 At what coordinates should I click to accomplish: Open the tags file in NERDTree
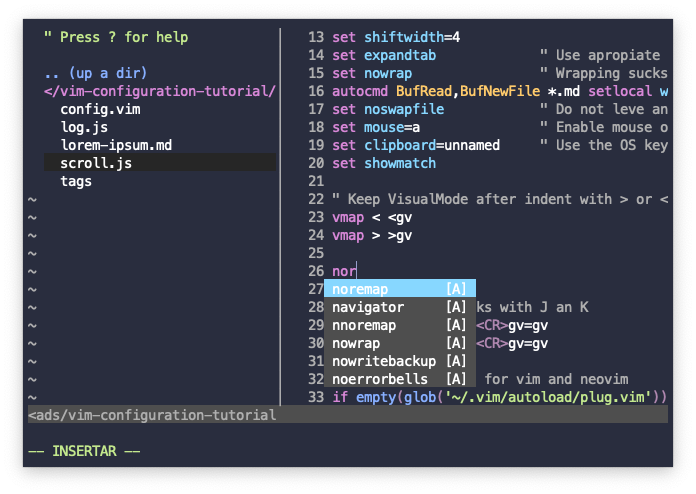tap(76, 181)
